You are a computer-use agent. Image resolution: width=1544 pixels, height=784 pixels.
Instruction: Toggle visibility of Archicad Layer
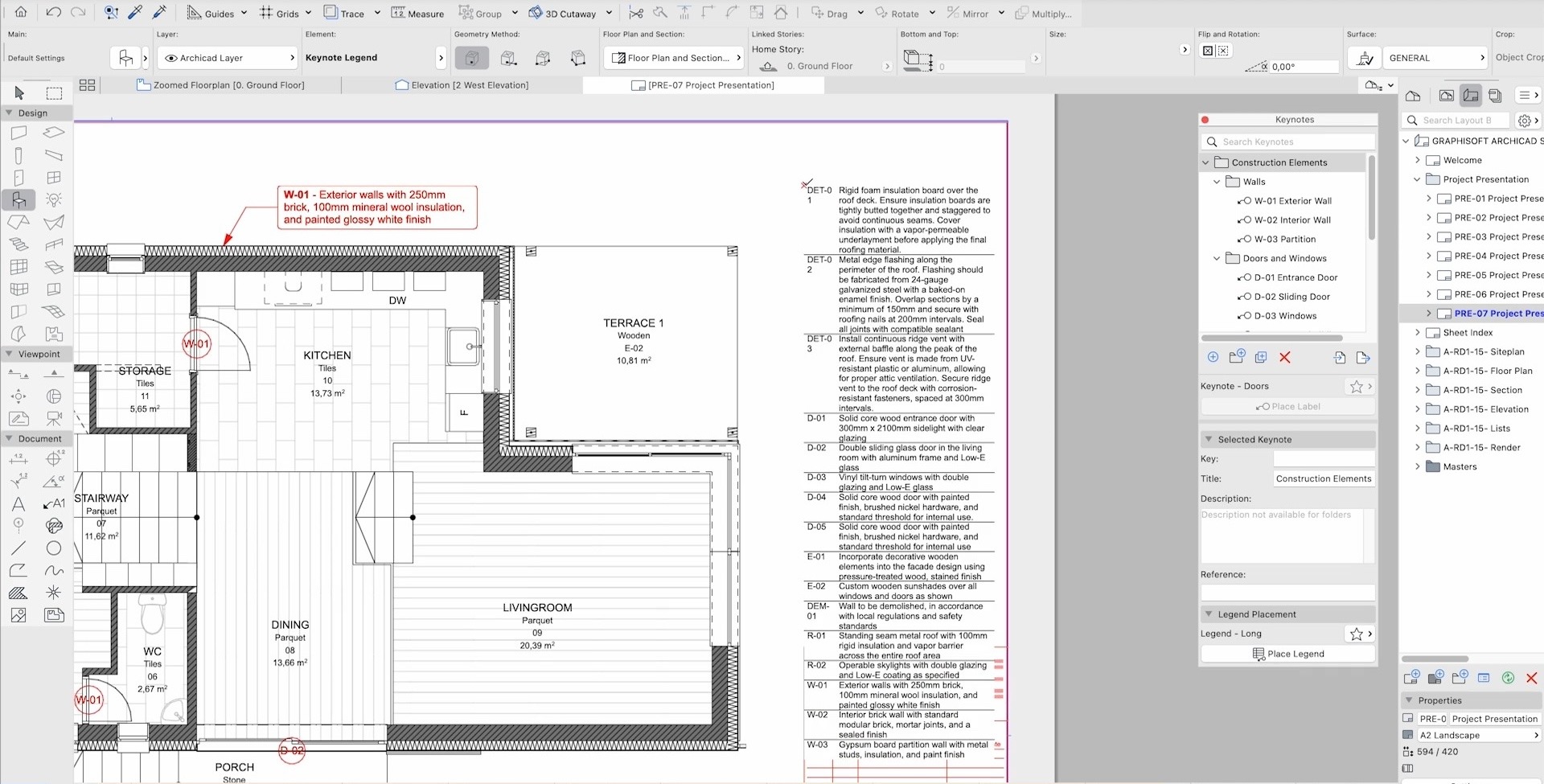[172, 57]
